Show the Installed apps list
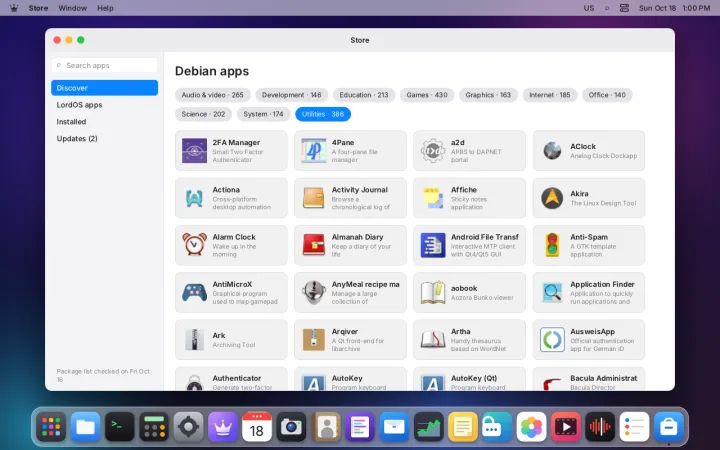This screenshot has width=720, height=450. click(x=104, y=122)
